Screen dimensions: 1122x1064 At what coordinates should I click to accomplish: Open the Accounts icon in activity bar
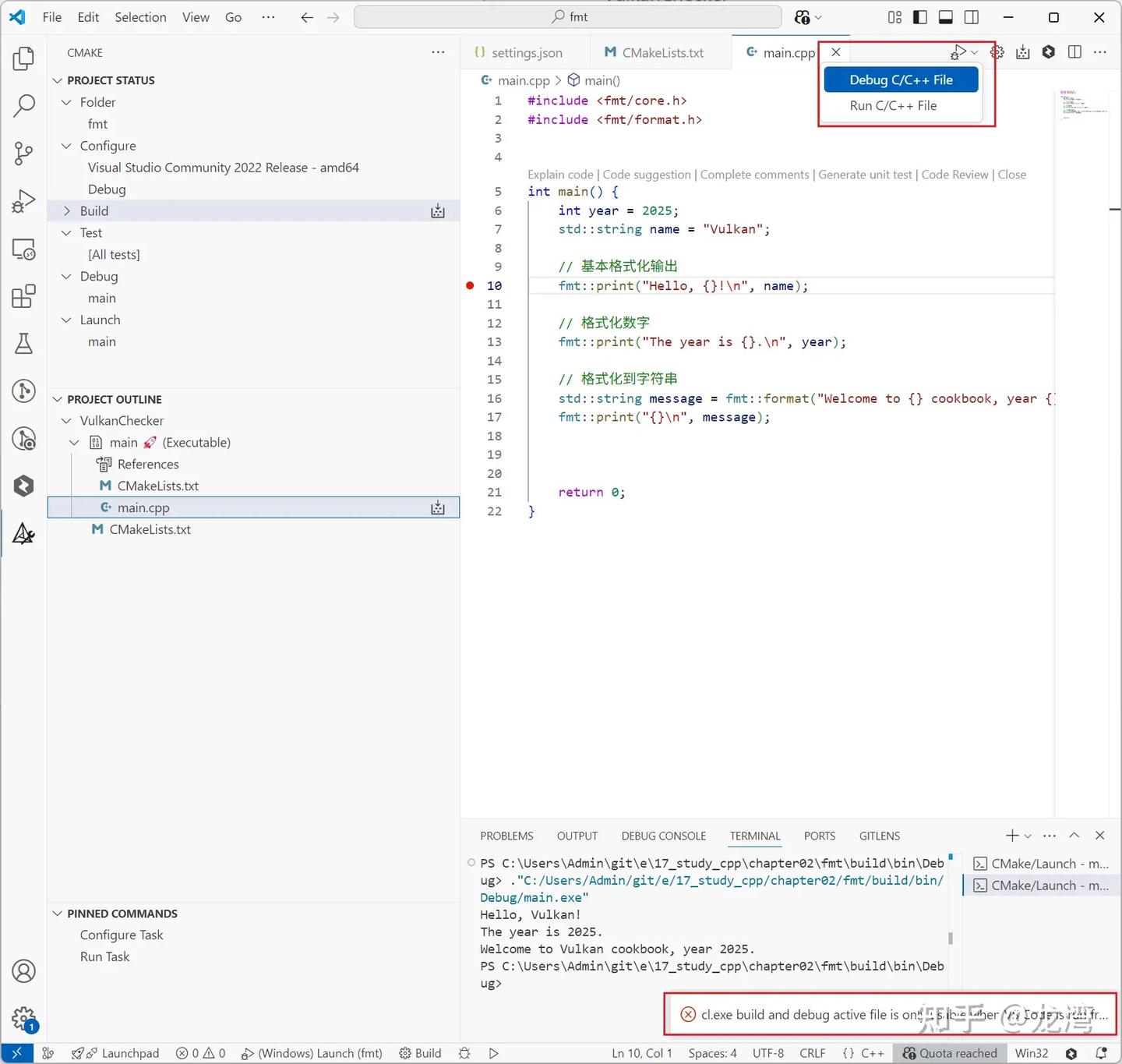23,971
